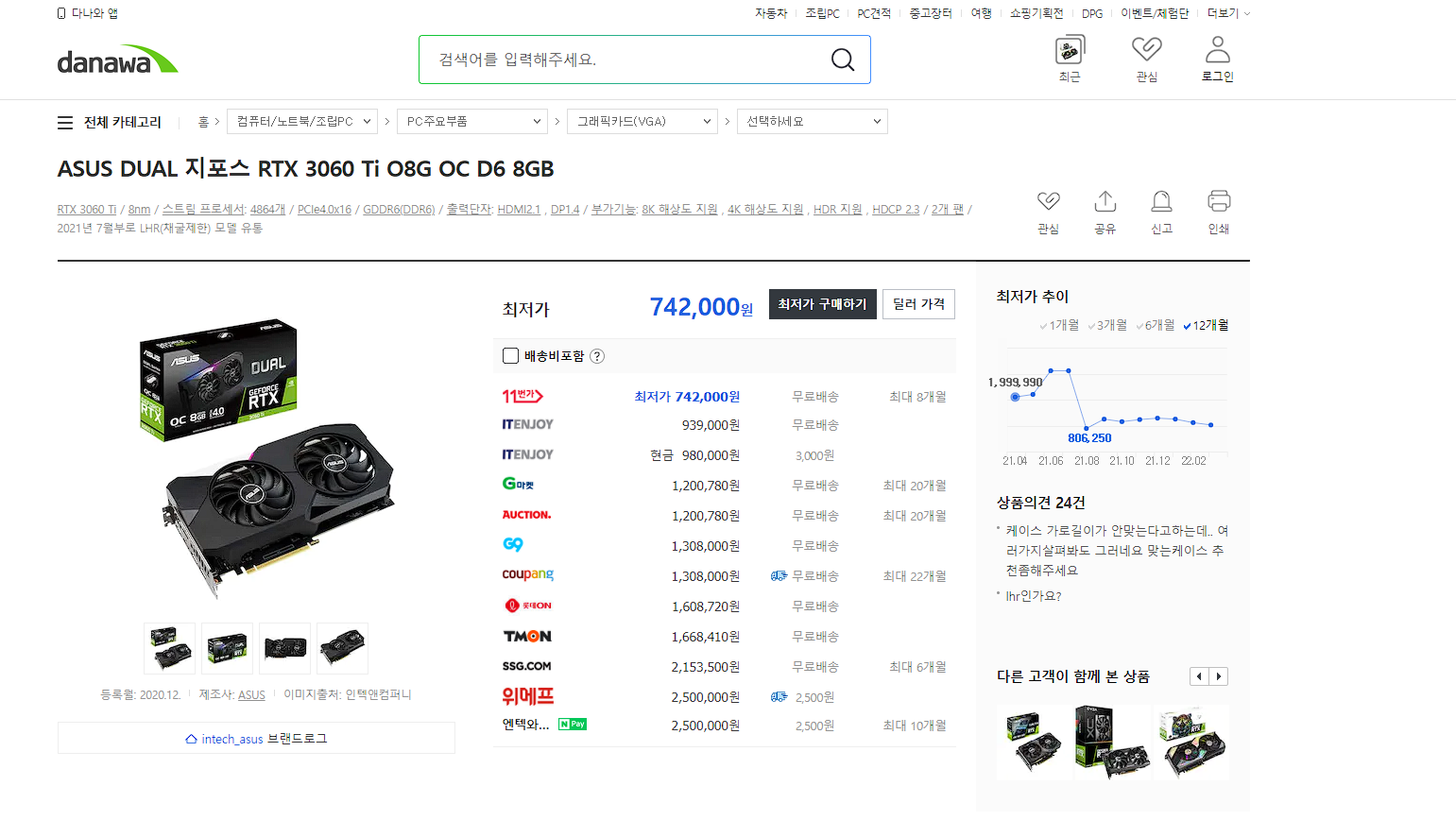Click the 최저가 742,000원 link for 11번가

coord(687,397)
